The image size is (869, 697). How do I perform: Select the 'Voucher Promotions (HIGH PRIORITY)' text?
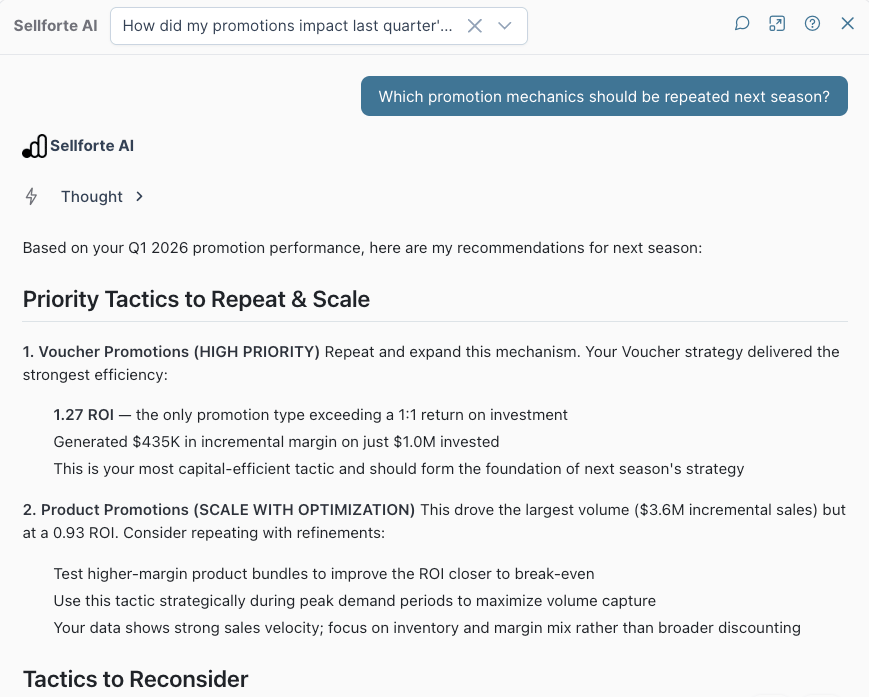click(x=179, y=352)
